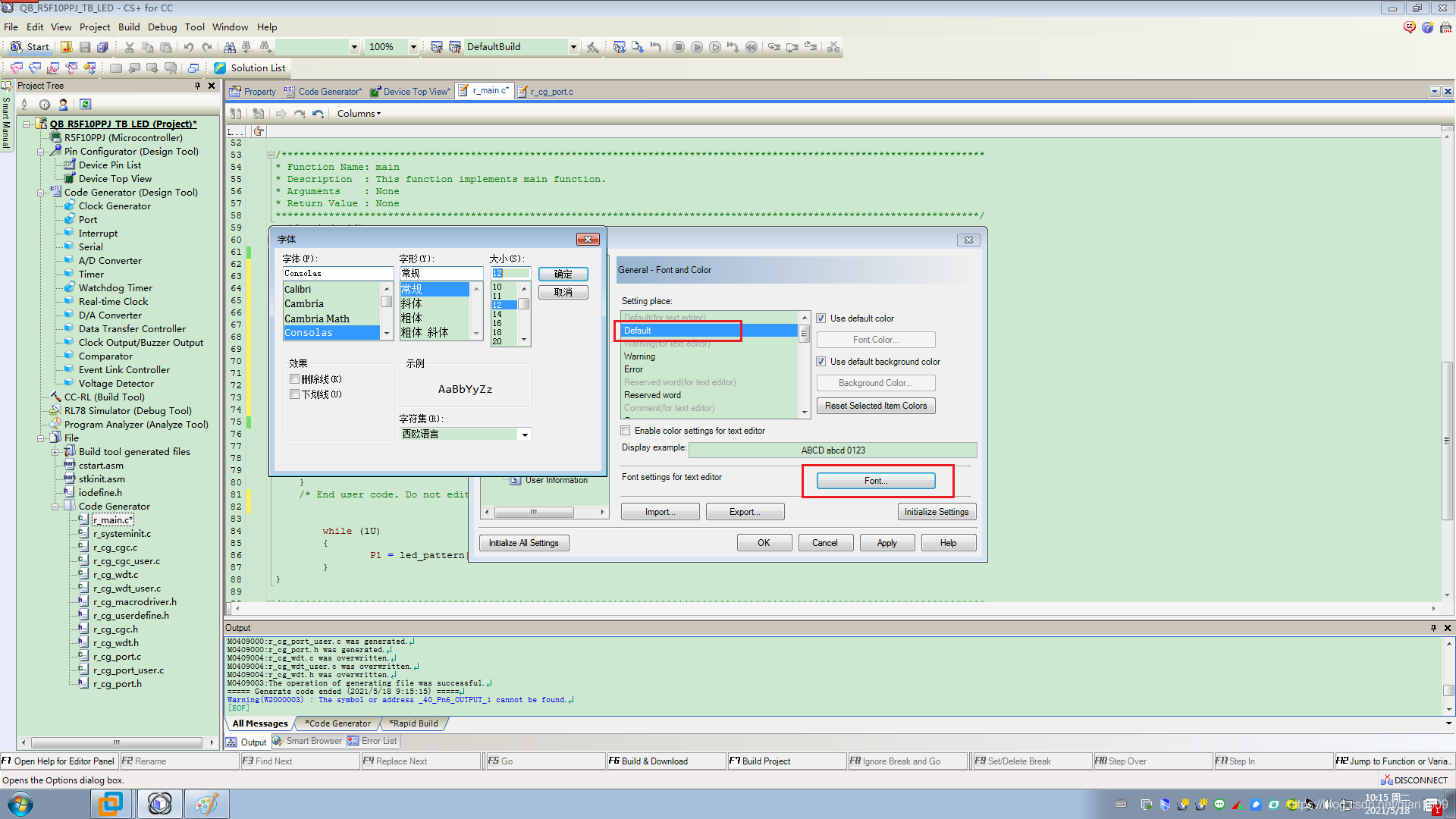Click the Find binoculars toolbar icon

pyautogui.click(x=229, y=47)
